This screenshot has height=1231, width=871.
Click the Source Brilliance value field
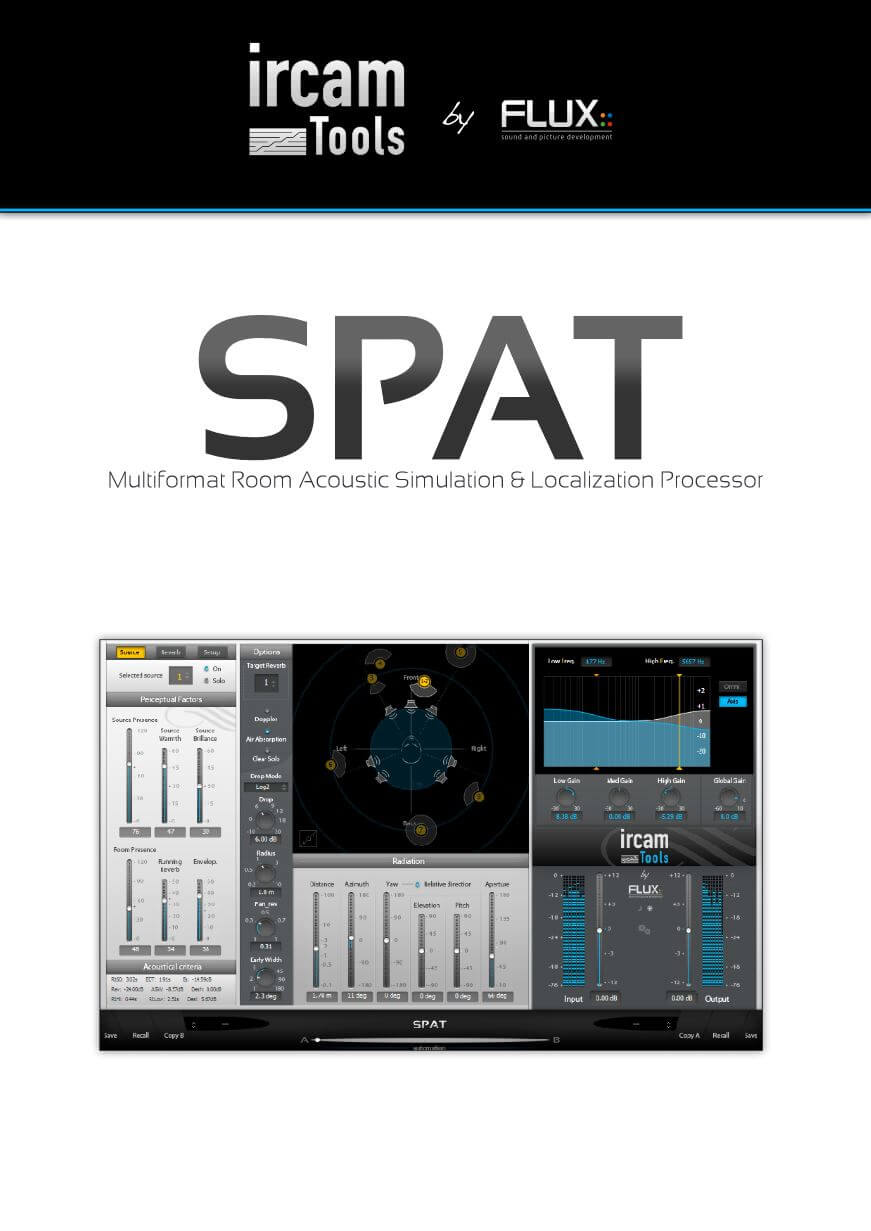tap(206, 831)
